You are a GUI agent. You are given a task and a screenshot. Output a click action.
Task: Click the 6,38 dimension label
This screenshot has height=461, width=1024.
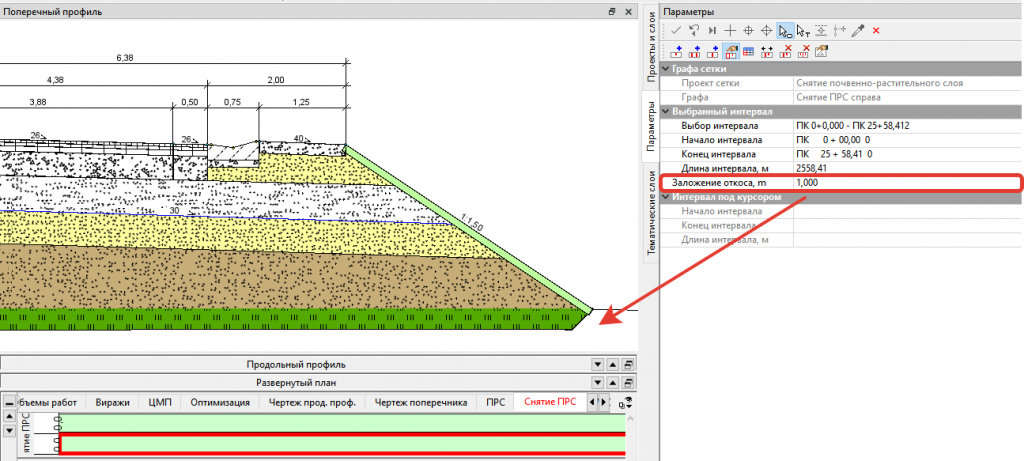(124, 58)
